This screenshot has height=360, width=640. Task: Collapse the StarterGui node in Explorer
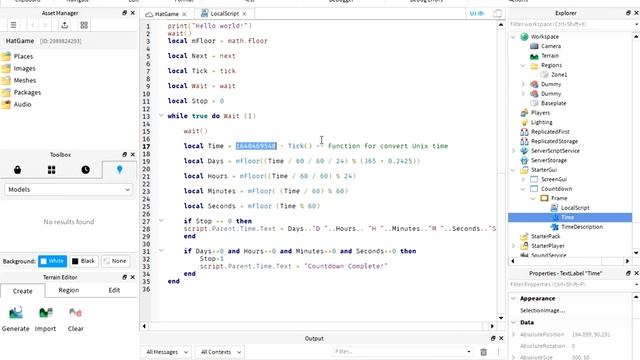pyautogui.click(x=513, y=170)
